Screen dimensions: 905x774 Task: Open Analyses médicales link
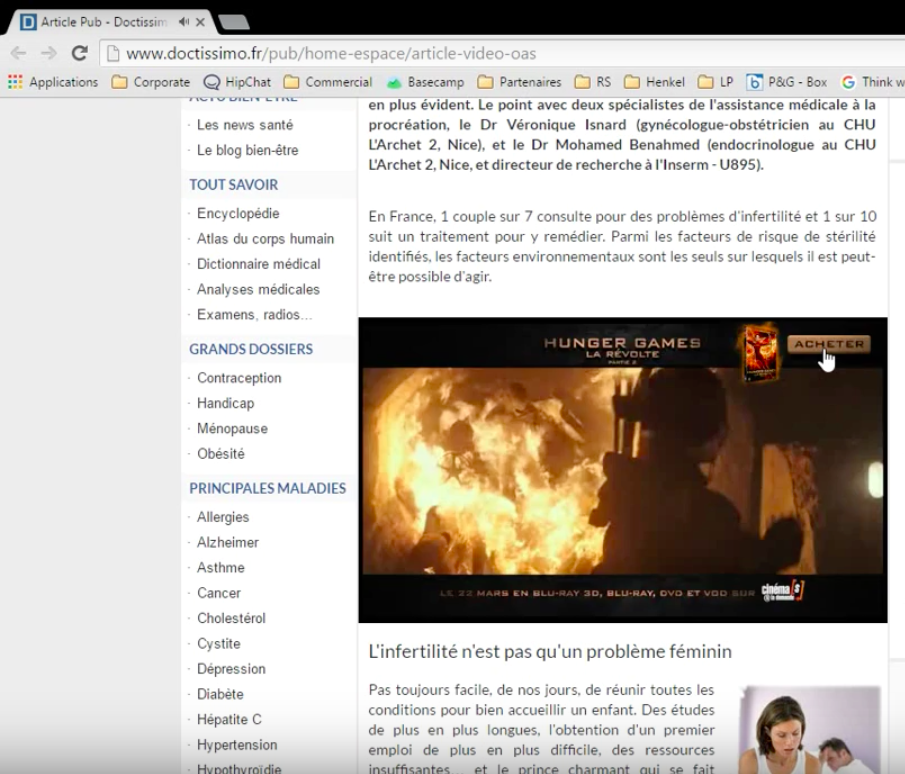click(258, 290)
